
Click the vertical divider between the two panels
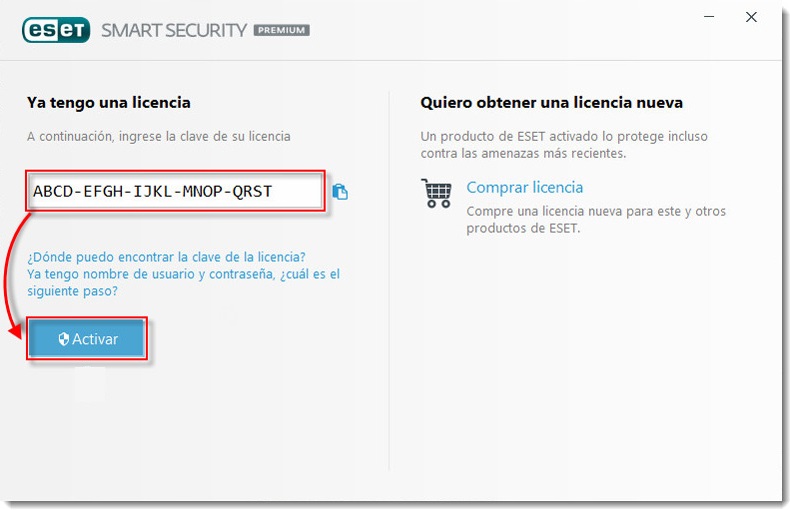(389, 280)
